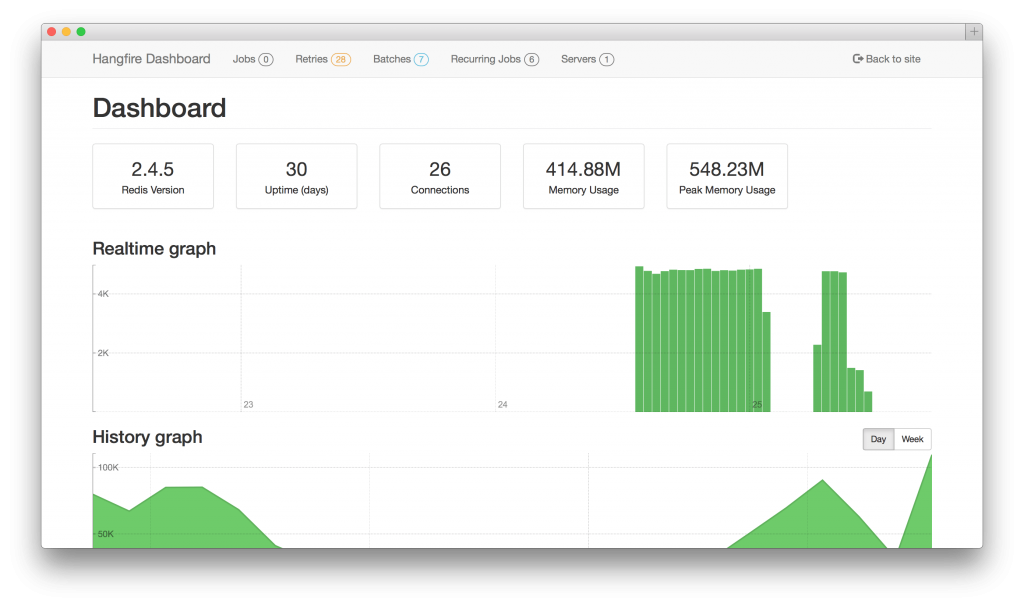Keep history graph on Day view

878,439
